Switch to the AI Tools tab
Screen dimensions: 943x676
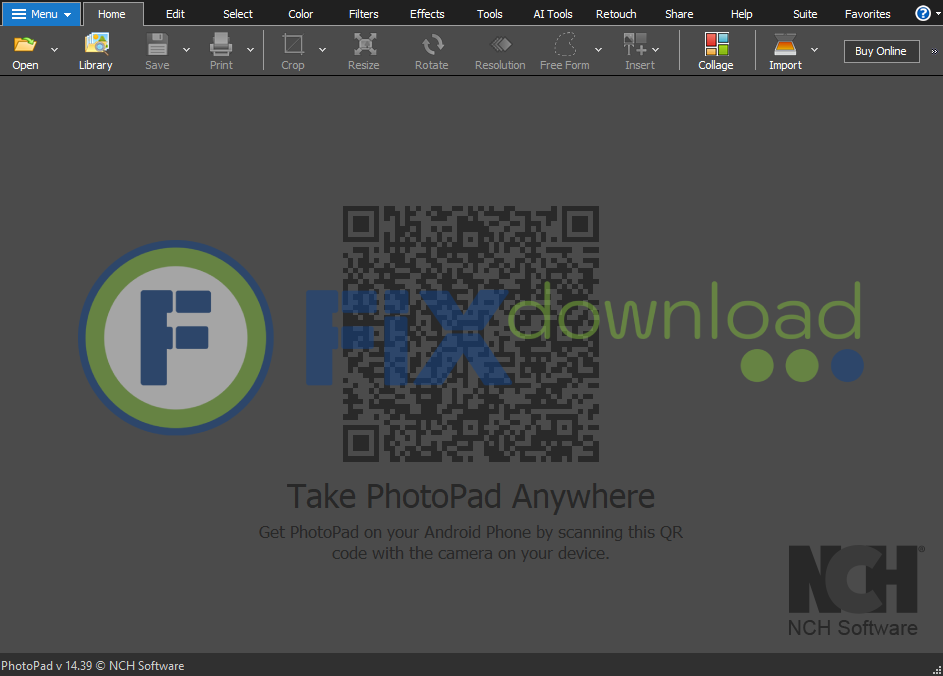coord(553,14)
